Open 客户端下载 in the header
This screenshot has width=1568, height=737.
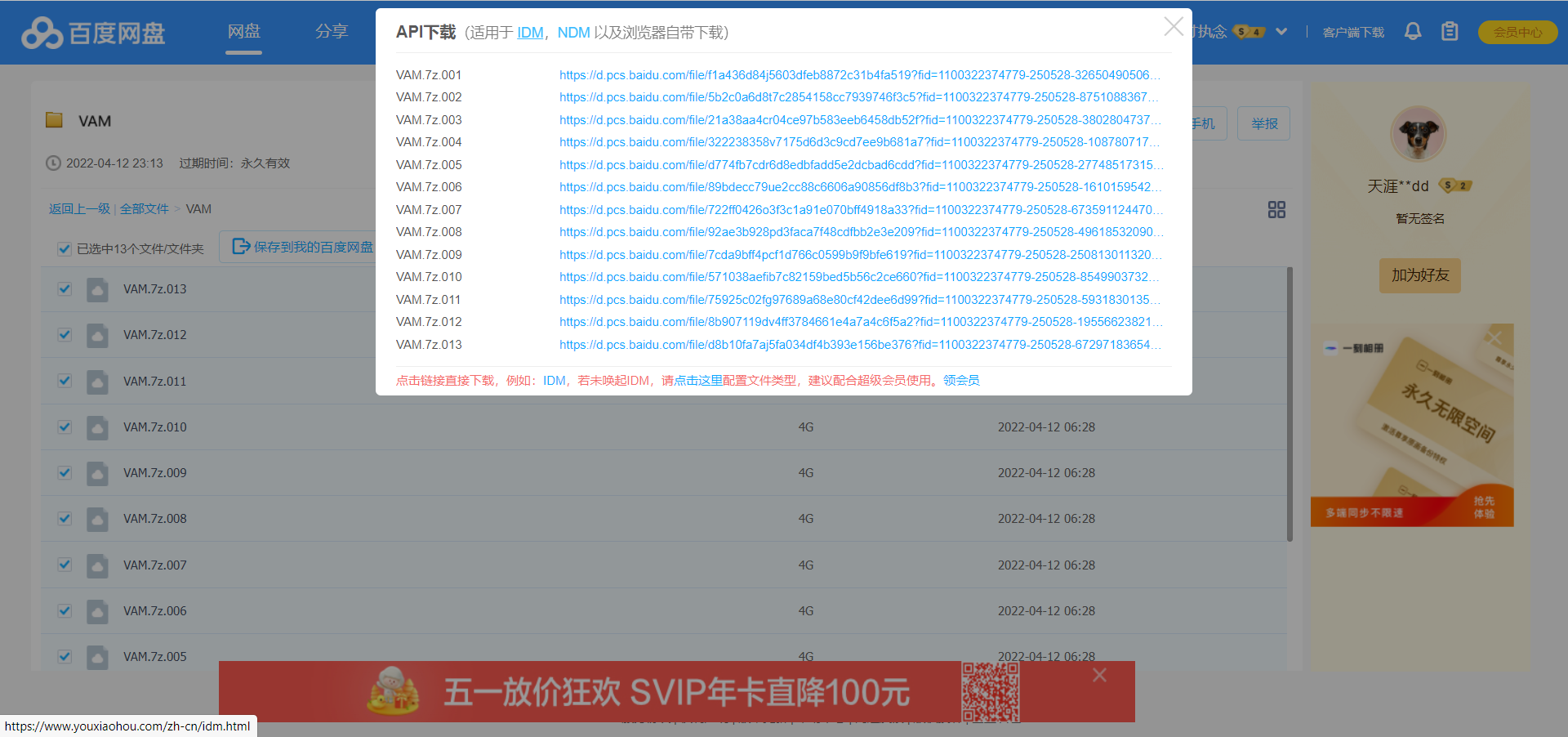[x=1353, y=33]
